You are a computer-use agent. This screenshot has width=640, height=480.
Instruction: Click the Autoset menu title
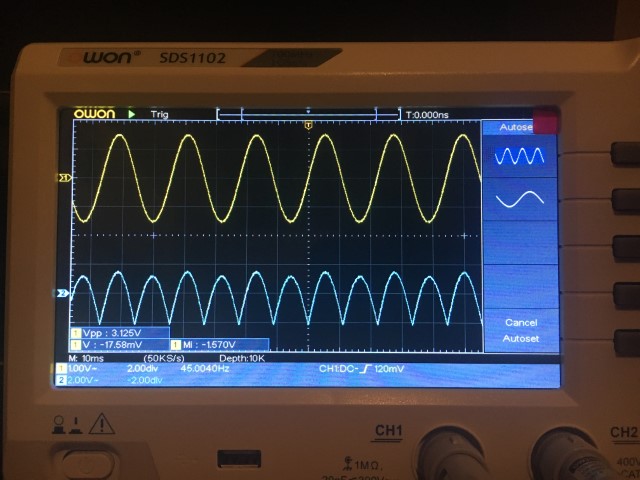[516, 127]
